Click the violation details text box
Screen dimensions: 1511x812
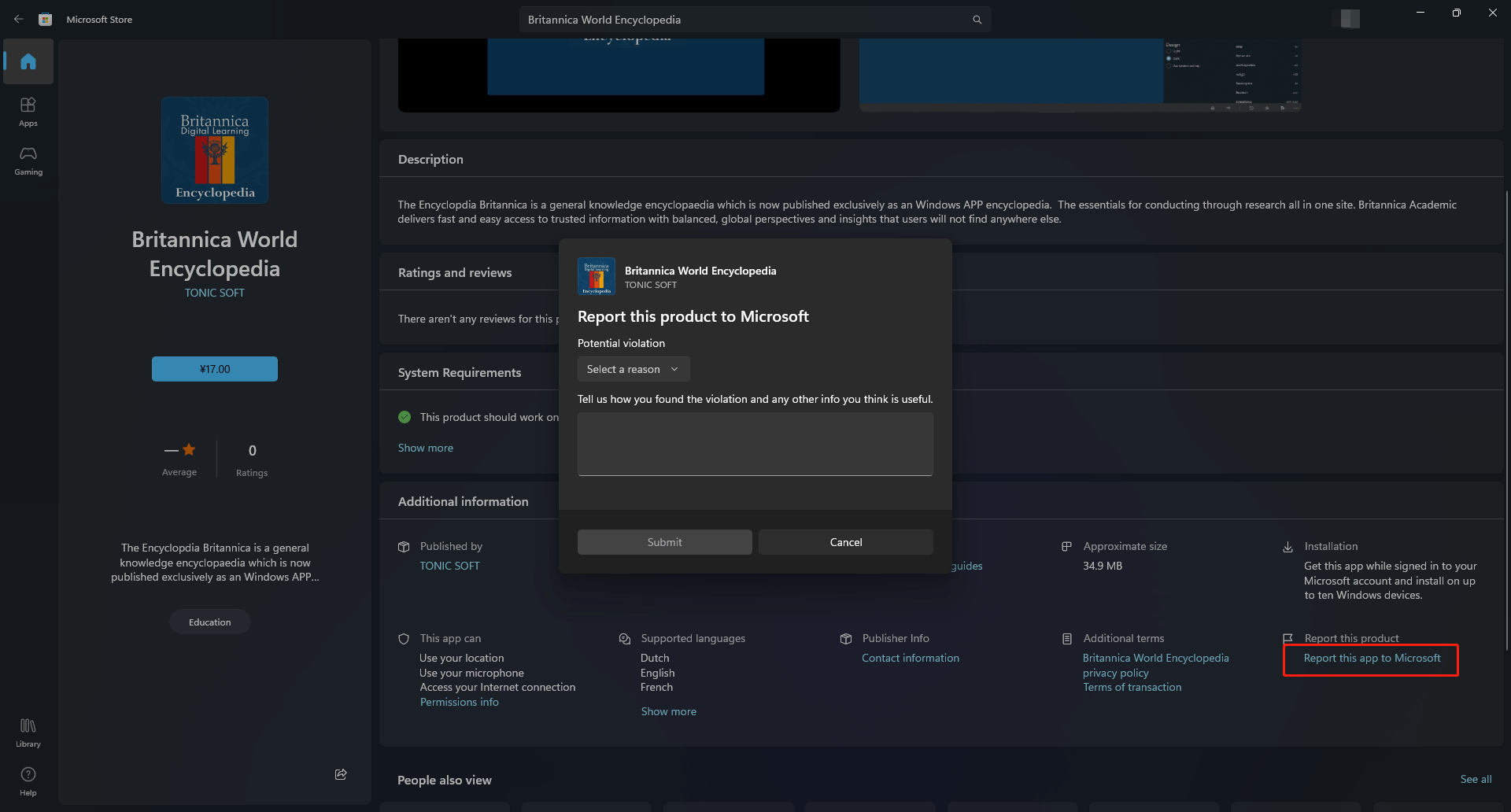coord(755,444)
